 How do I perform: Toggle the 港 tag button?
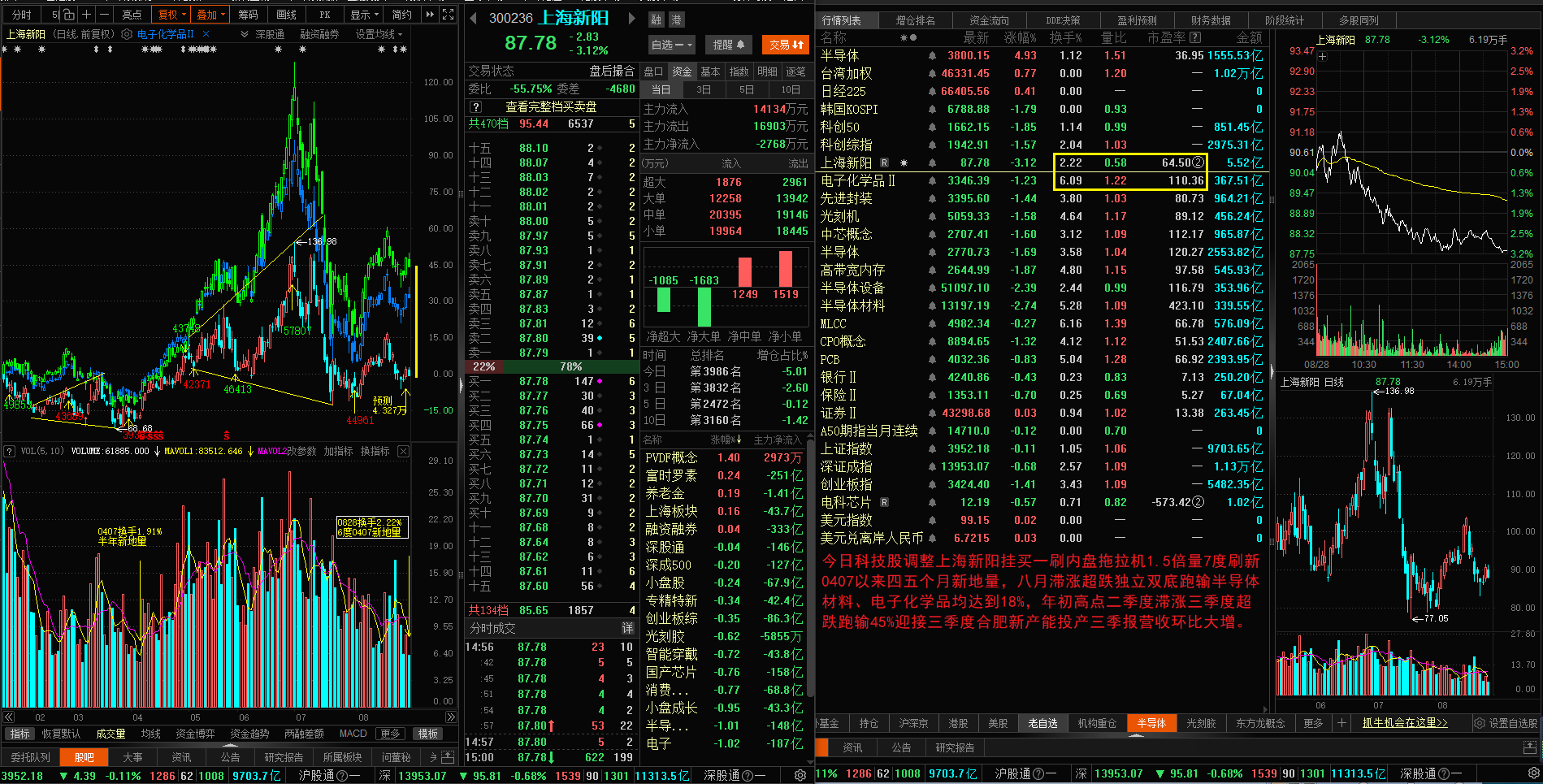tap(676, 19)
